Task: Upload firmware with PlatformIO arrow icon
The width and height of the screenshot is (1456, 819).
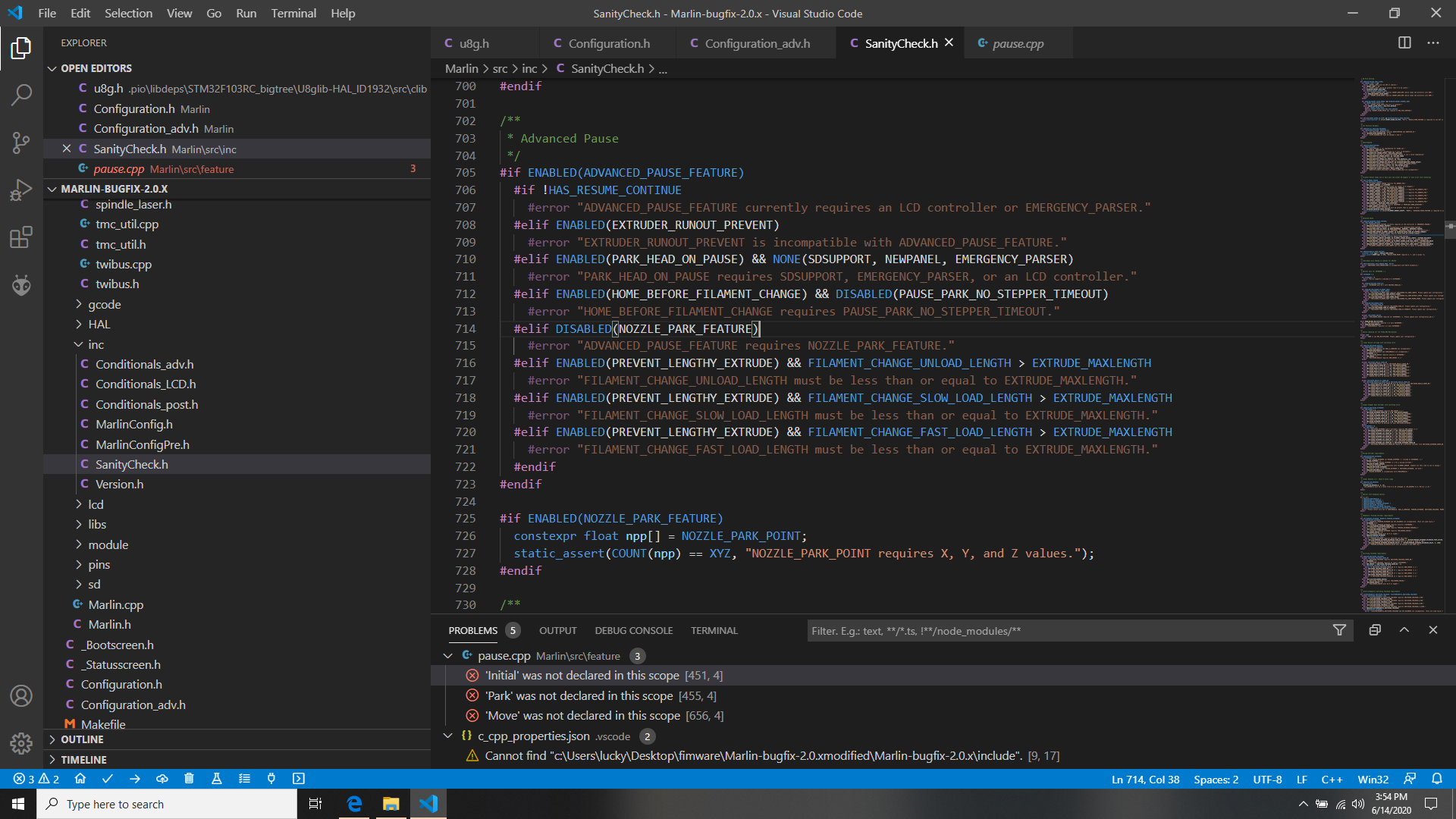Action: coord(135,778)
